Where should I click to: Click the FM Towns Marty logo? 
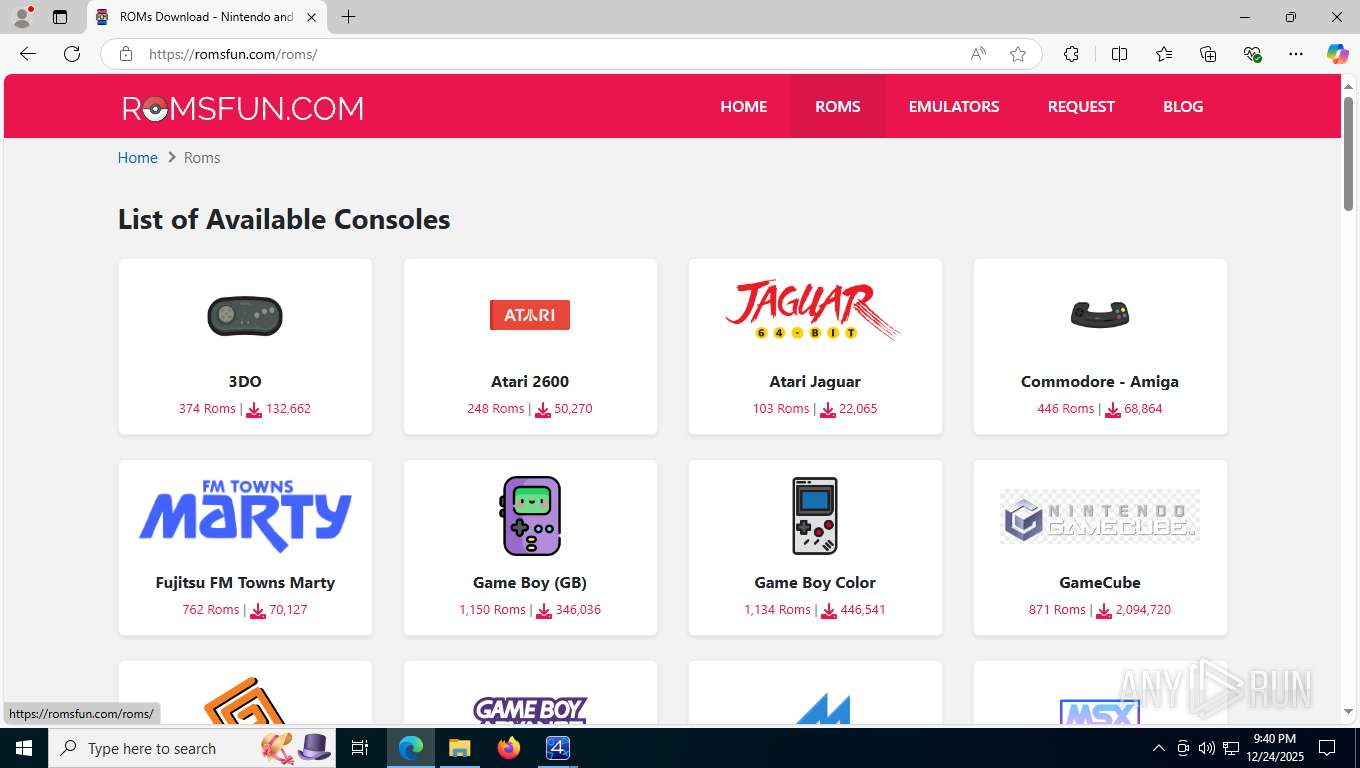pyautogui.click(x=245, y=516)
